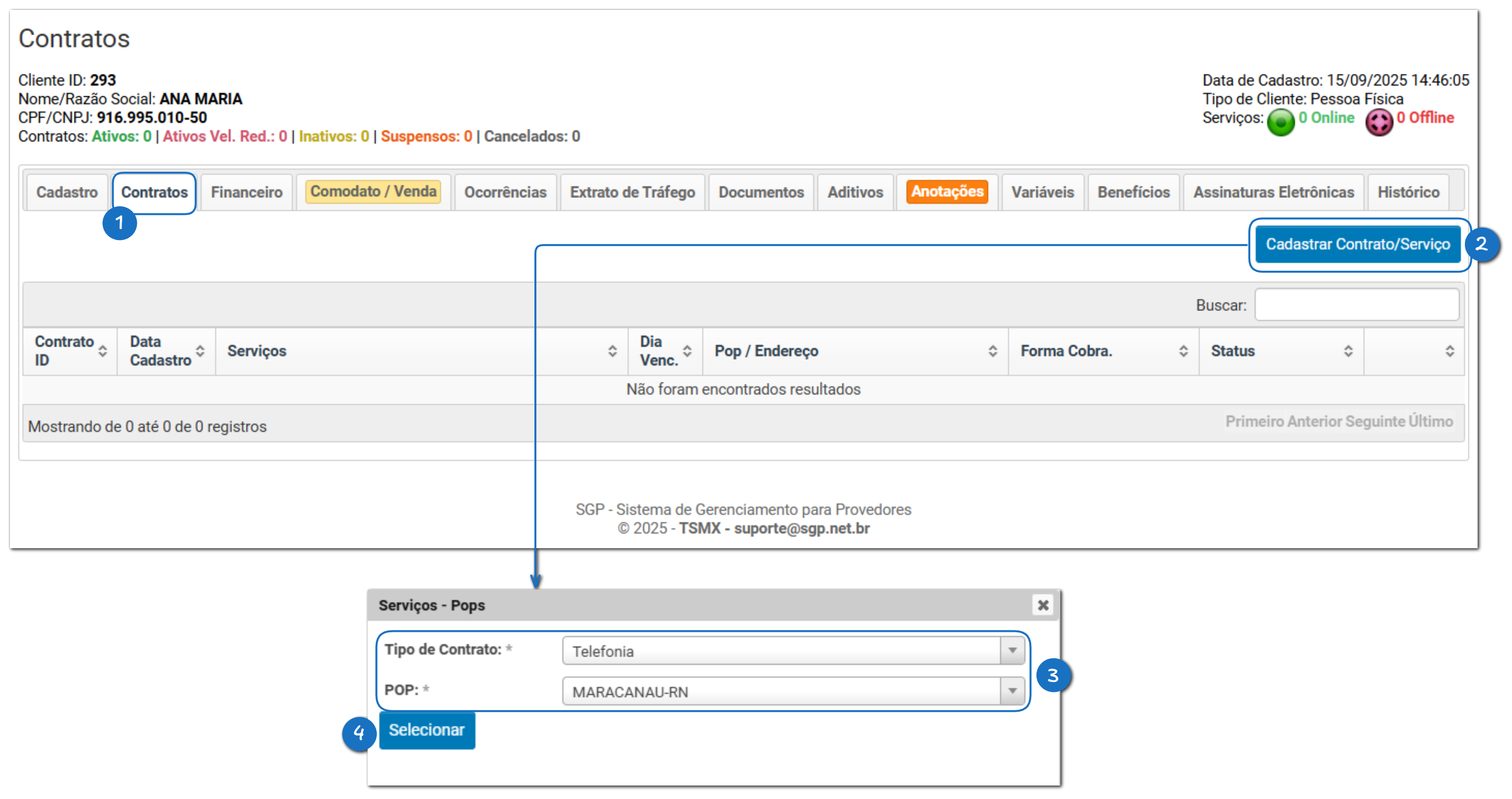Sort by Contrato ID column arrows

point(103,351)
